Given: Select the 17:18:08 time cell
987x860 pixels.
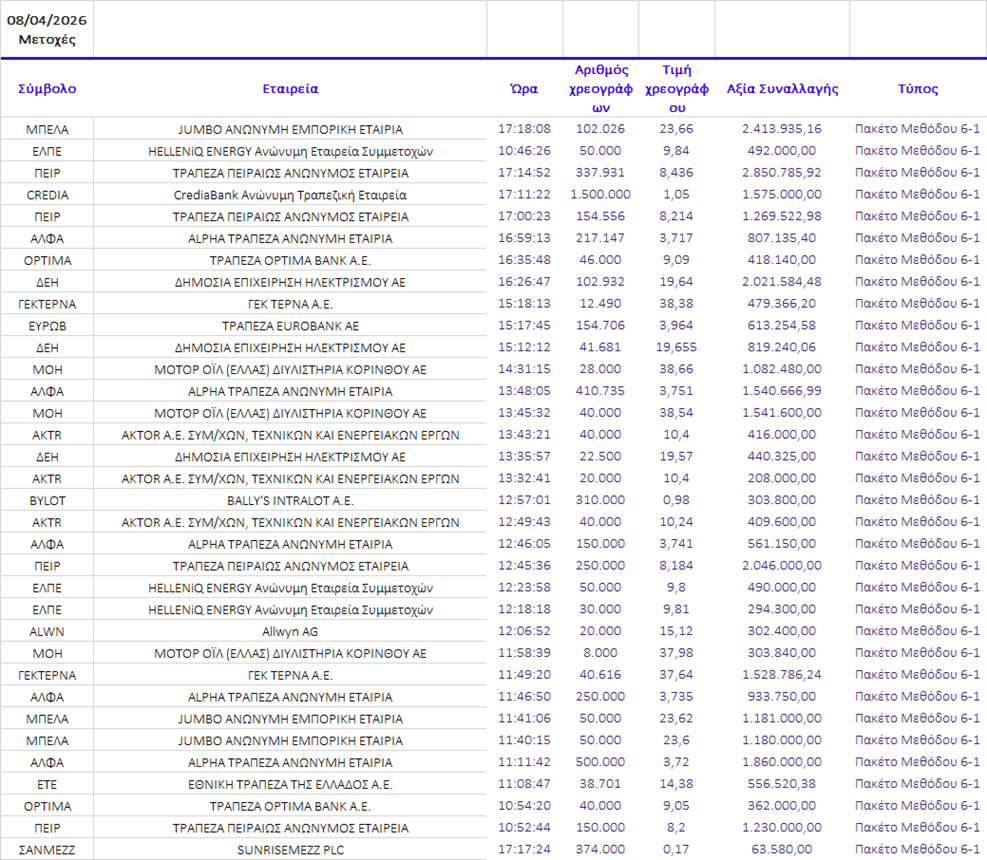Looking at the screenshot, I should tap(524, 129).
